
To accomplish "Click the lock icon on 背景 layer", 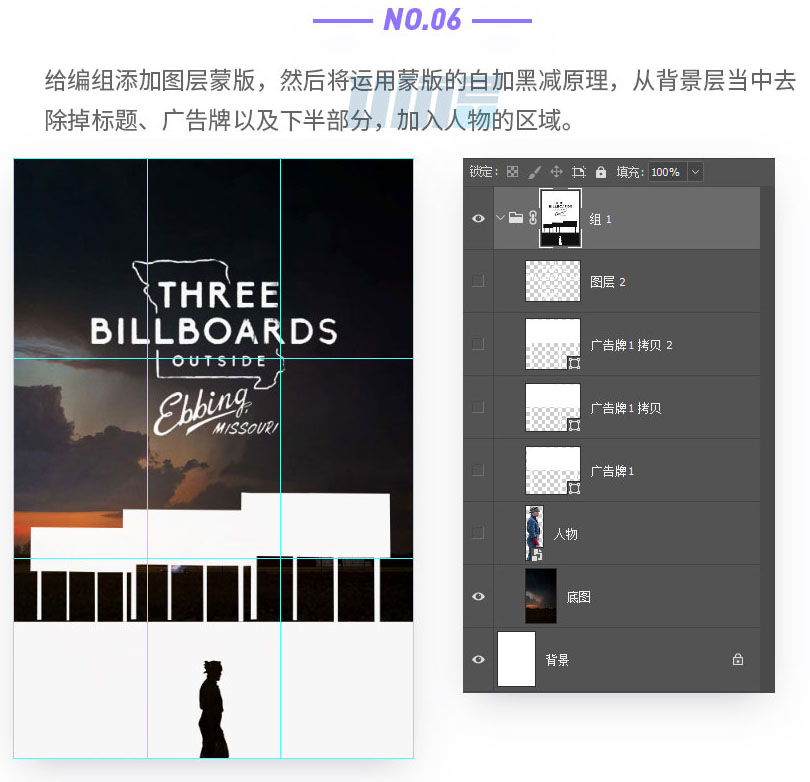I will (x=738, y=660).
